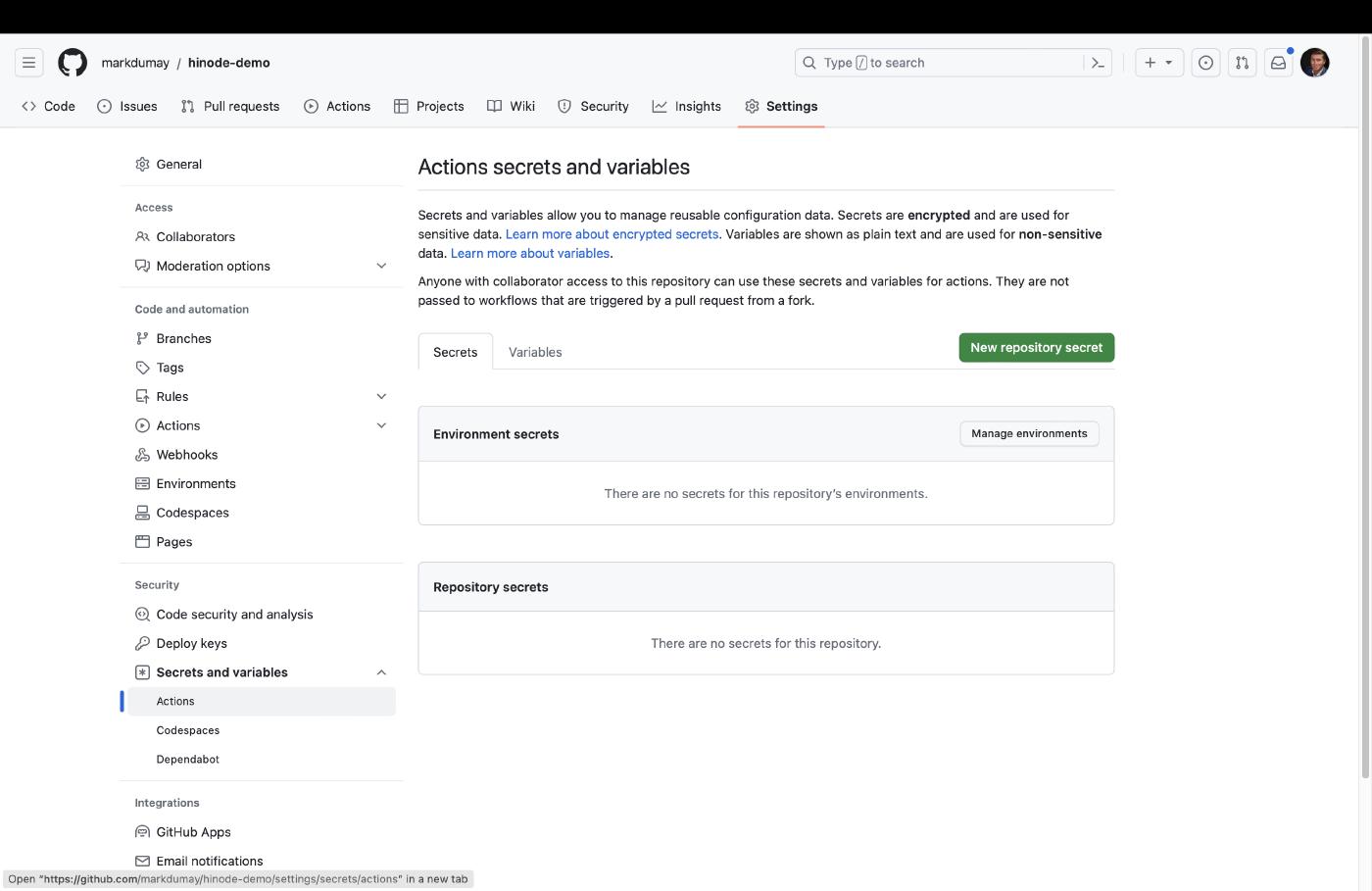Open the create new plus dropdown
Image resolution: width=1372 pixels, height=891 pixels.
pyautogui.click(x=1158, y=63)
